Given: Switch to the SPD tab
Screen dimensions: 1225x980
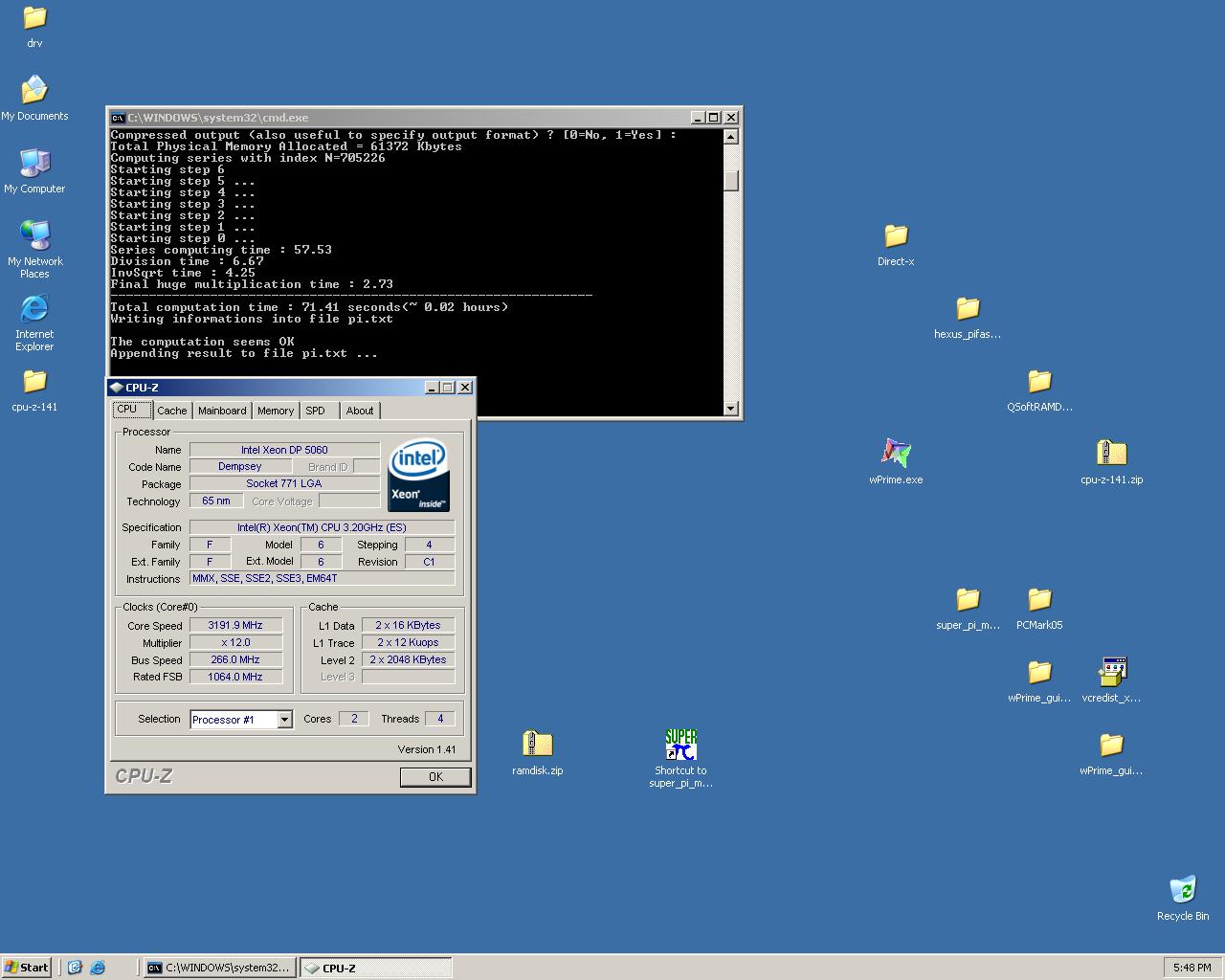Looking at the screenshot, I should tap(319, 411).
